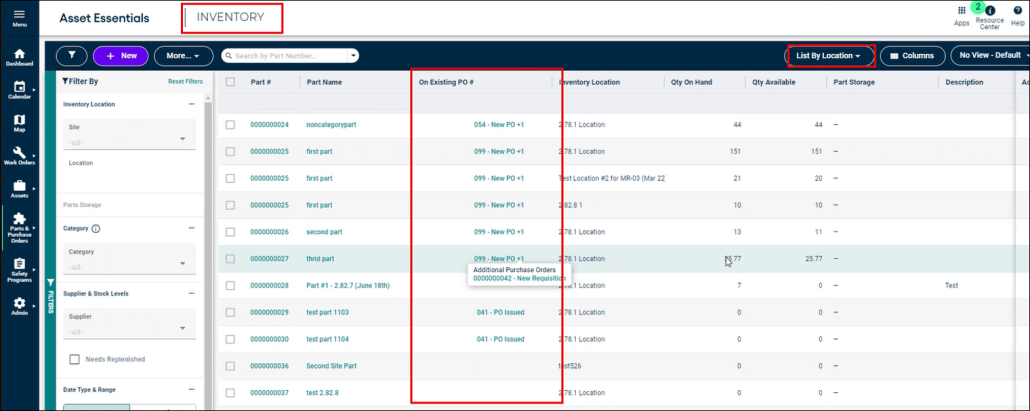Image resolution: width=1030 pixels, height=411 pixels.
Task: Click the funnel filter button in toolbar
Action: pos(72,56)
